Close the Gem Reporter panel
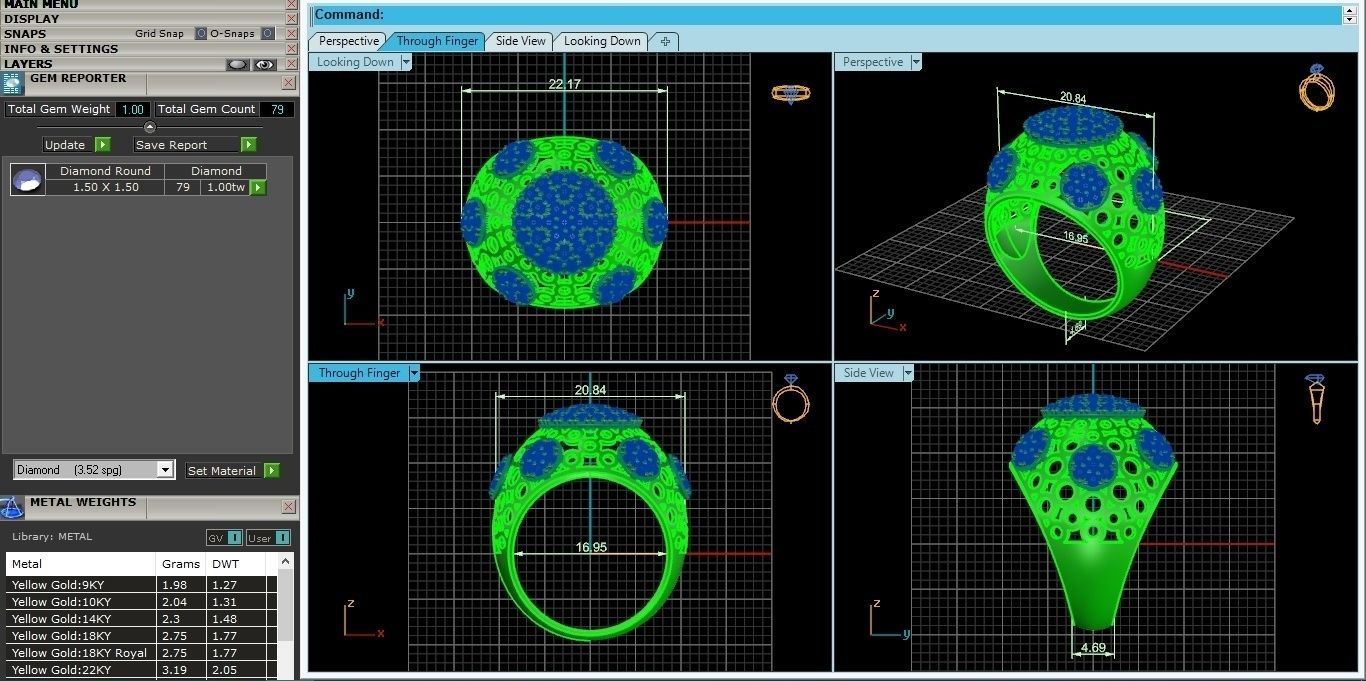The width and height of the screenshot is (1366, 681). [x=288, y=83]
